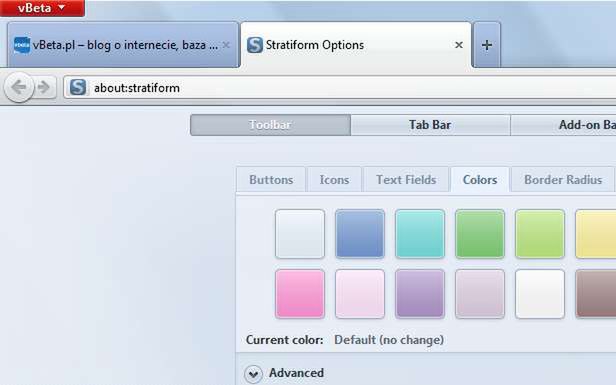This screenshot has width=616, height=385.
Task: Go back with the back arrow
Action: (18, 87)
